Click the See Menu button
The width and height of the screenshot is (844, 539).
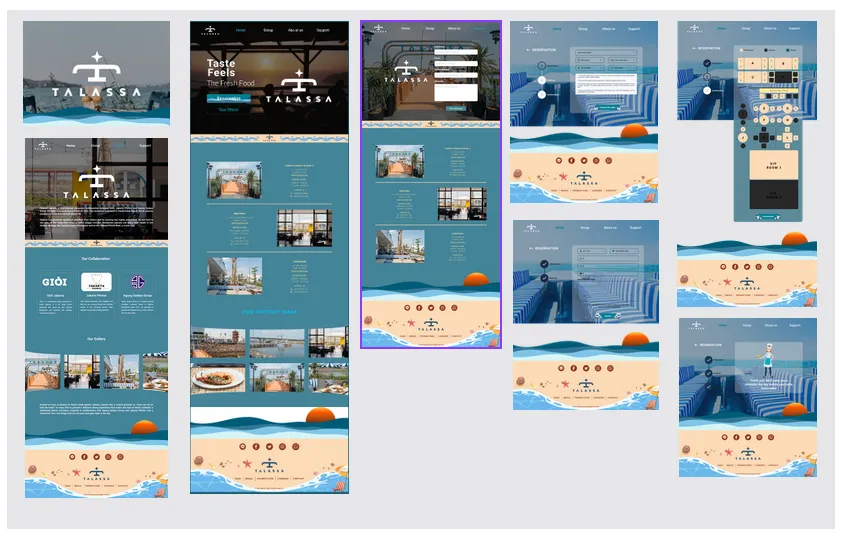pos(229,109)
